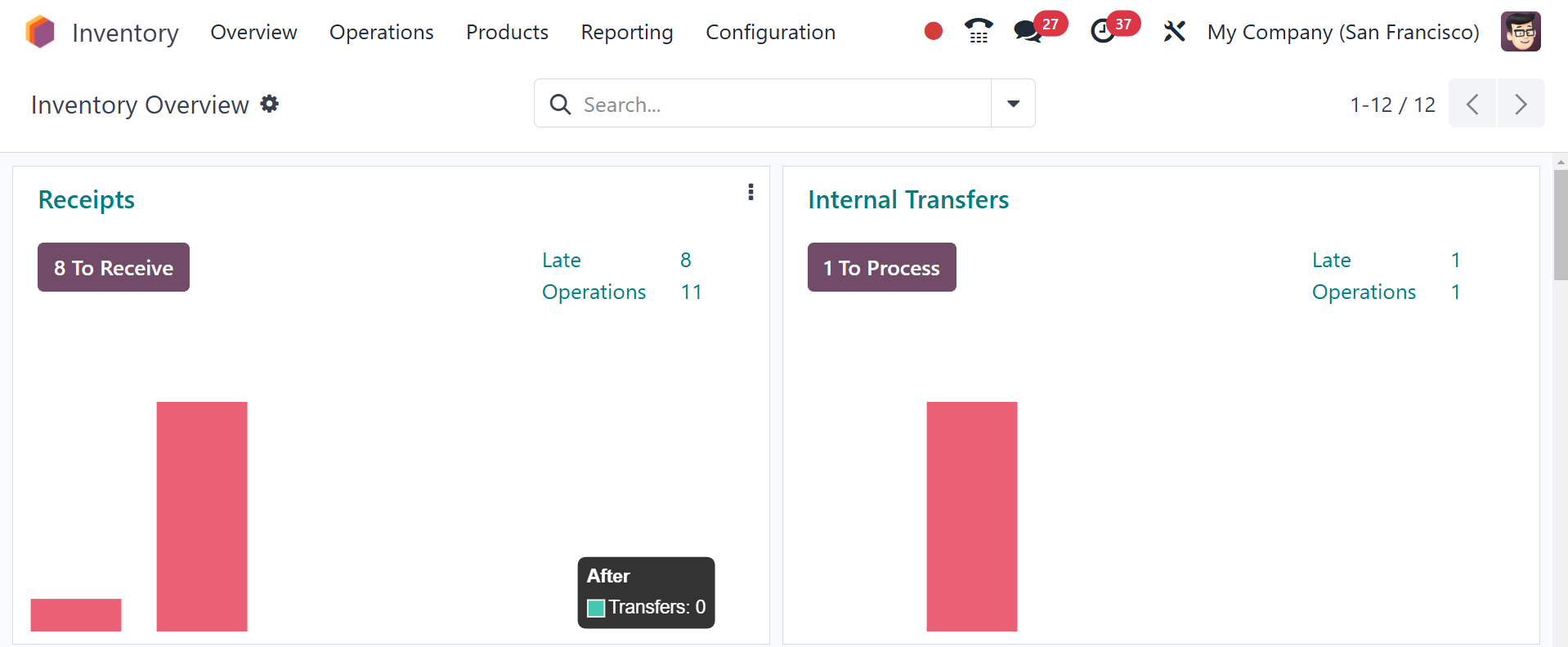Open the Receipts card three-dot menu
Screen dimensions: 1568x647
750,192
